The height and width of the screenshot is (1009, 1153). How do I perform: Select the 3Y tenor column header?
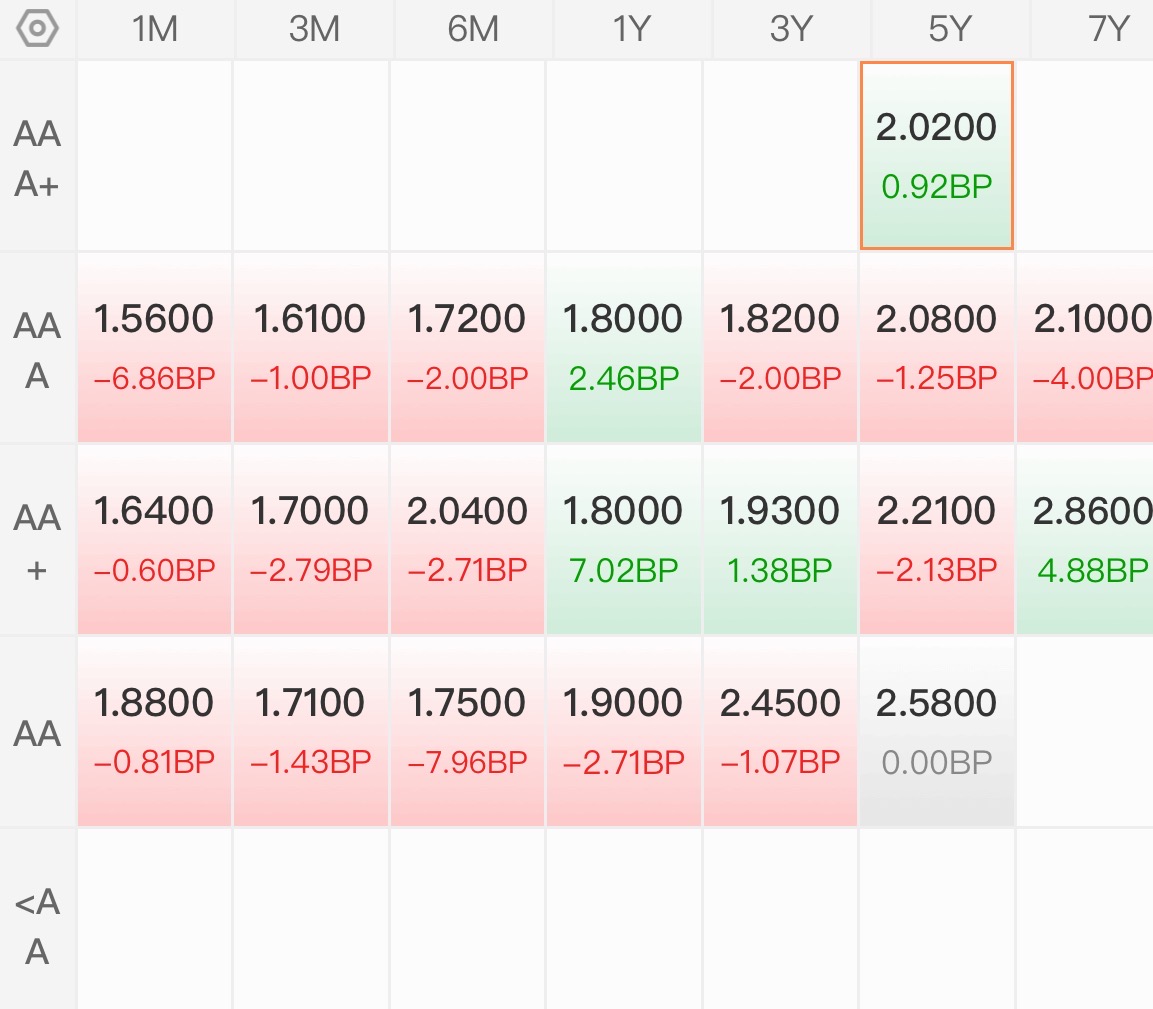pyautogui.click(x=791, y=29)
